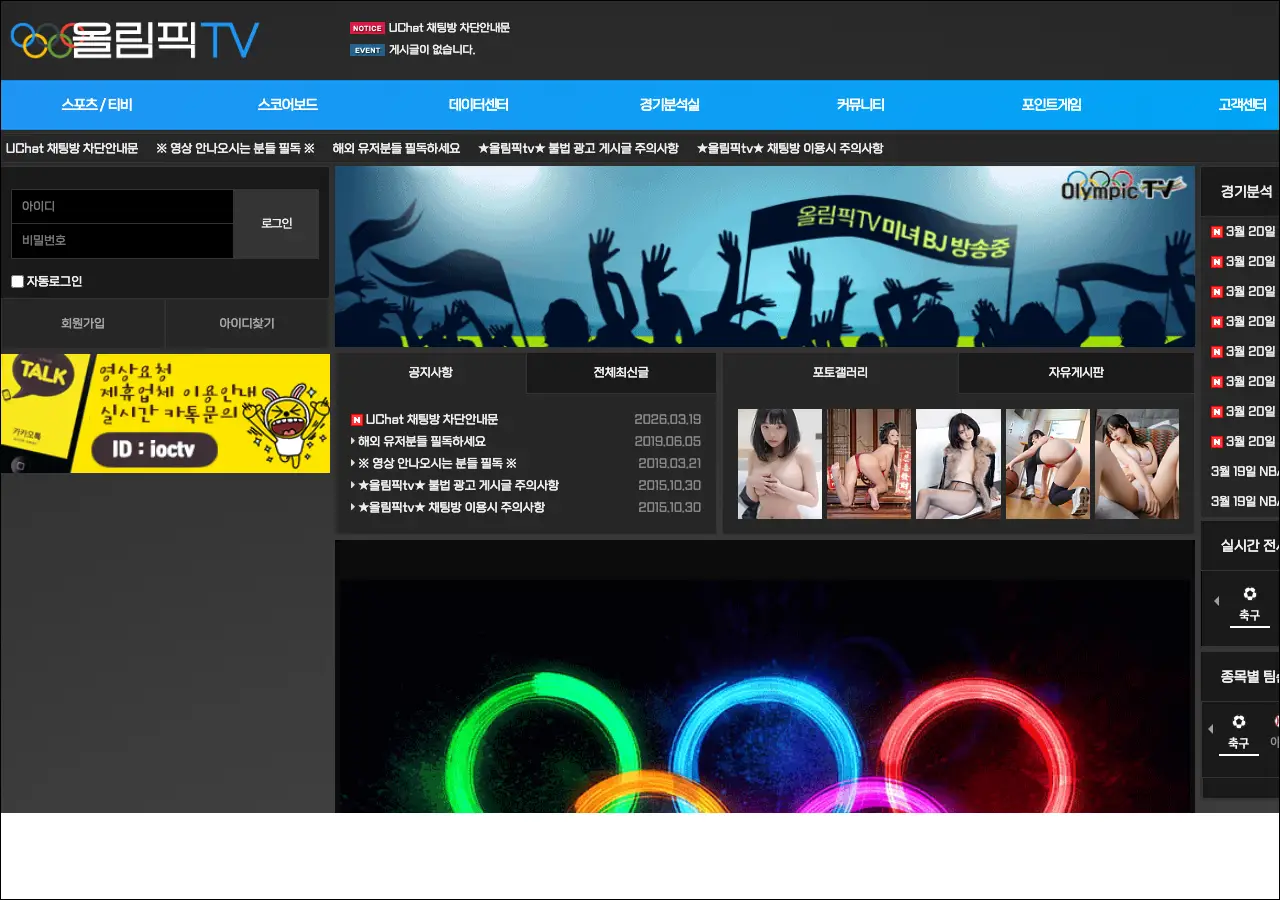The image size is (1280, 900).
Task: Click the red N icon beside UChat notice
Action: click(356, 420)
